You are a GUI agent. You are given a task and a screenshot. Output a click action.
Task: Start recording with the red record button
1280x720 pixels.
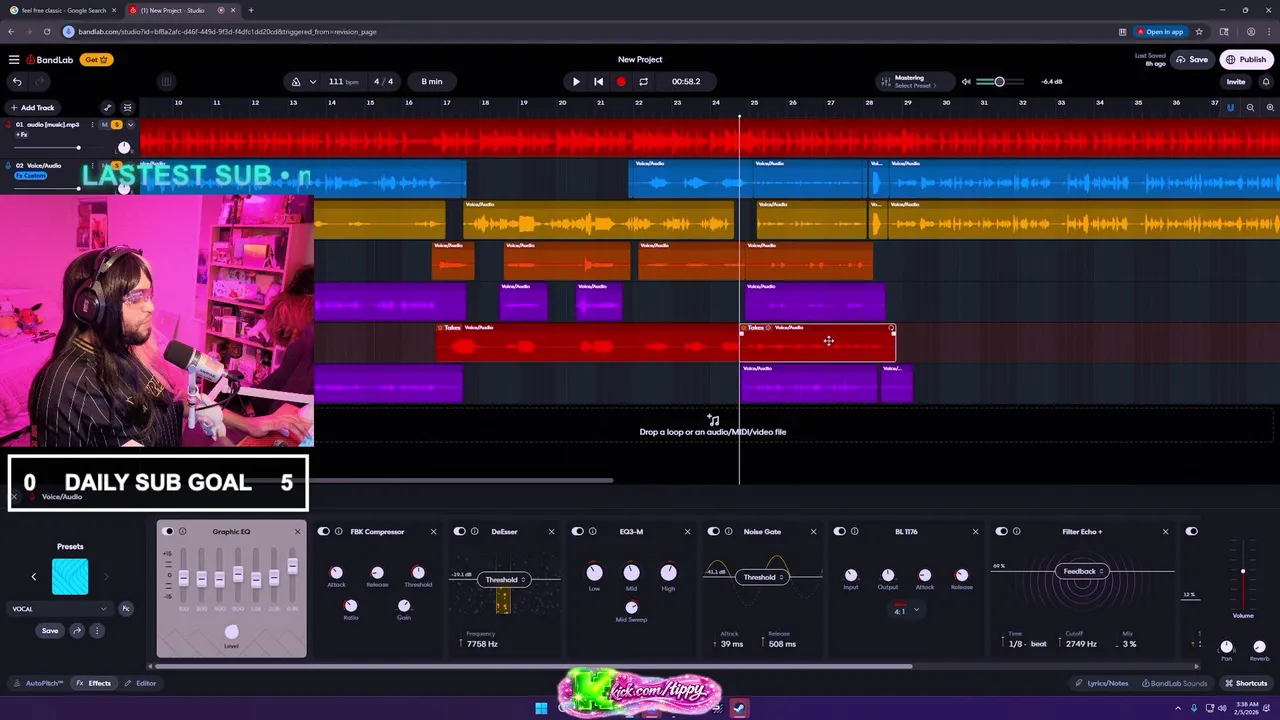621,82
